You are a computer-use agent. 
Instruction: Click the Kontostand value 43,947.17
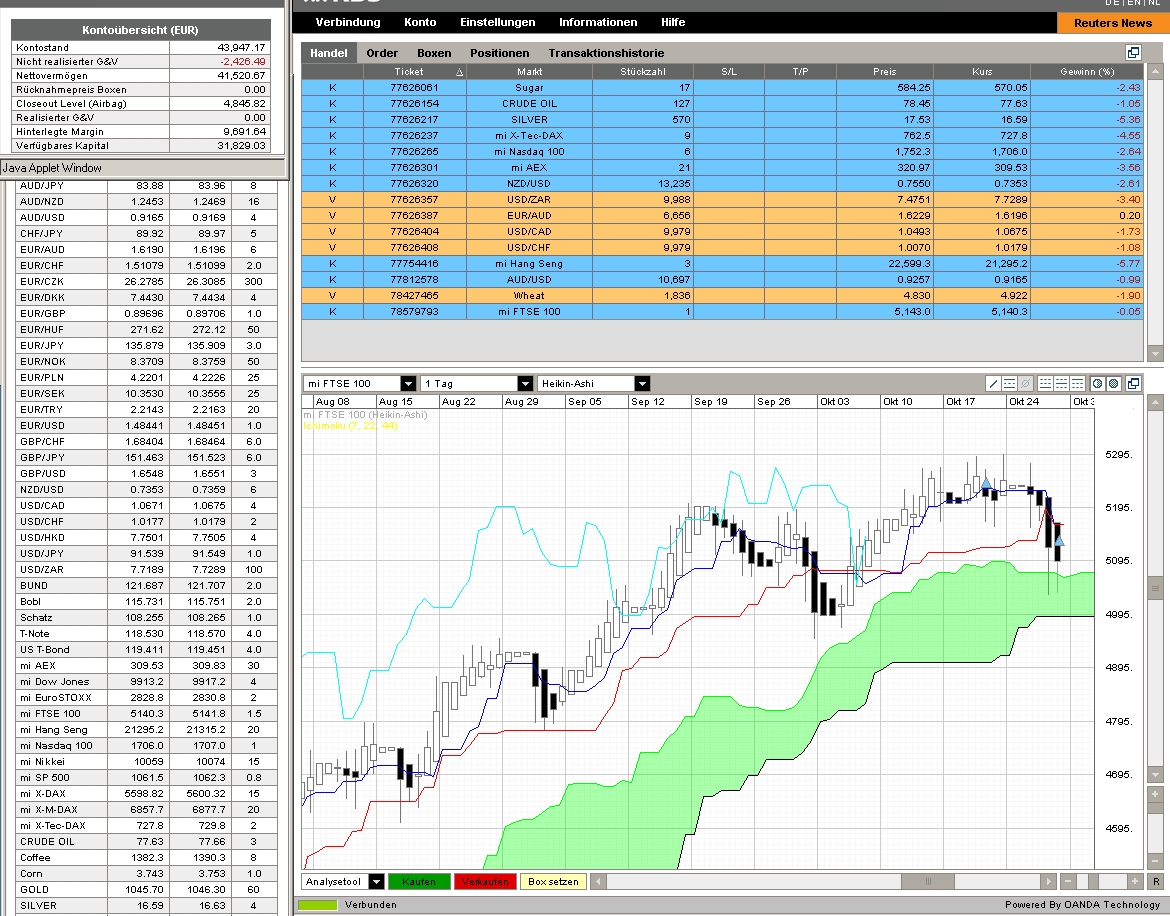pos(241,47)
